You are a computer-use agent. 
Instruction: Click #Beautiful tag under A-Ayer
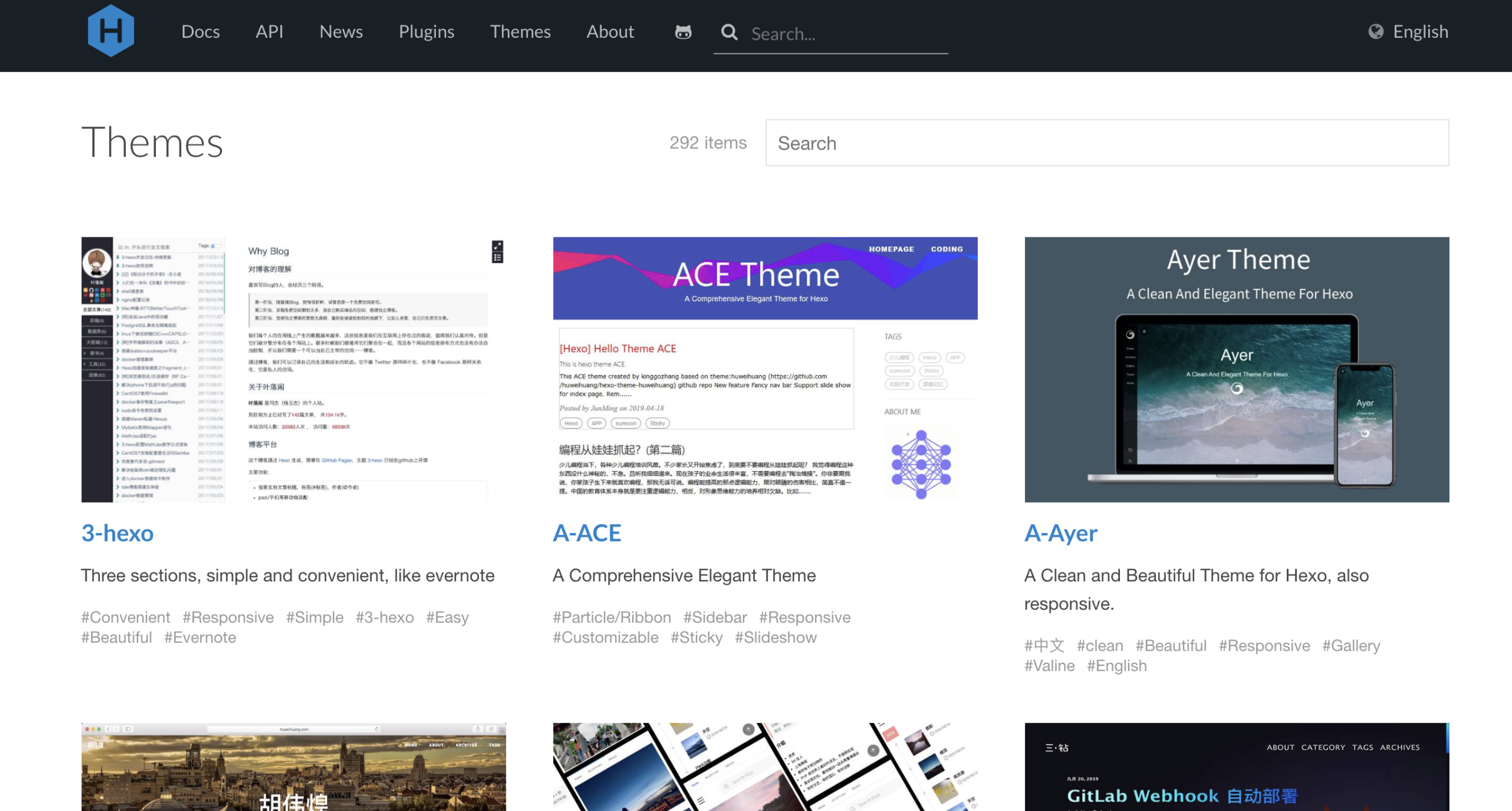tap(1171, 646)
